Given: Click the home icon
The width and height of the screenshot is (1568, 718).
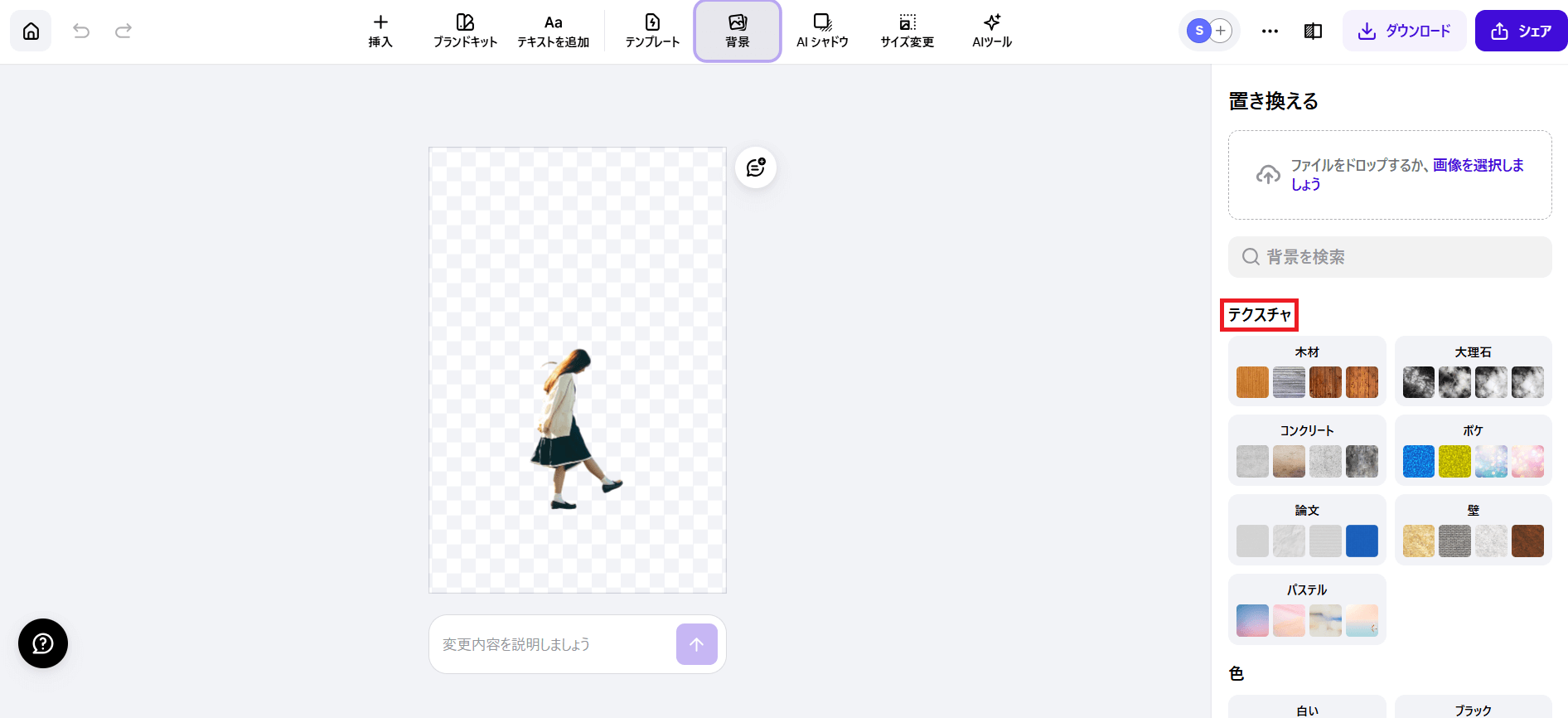Looking at the screenshot, I should click(x=31, y=32).
